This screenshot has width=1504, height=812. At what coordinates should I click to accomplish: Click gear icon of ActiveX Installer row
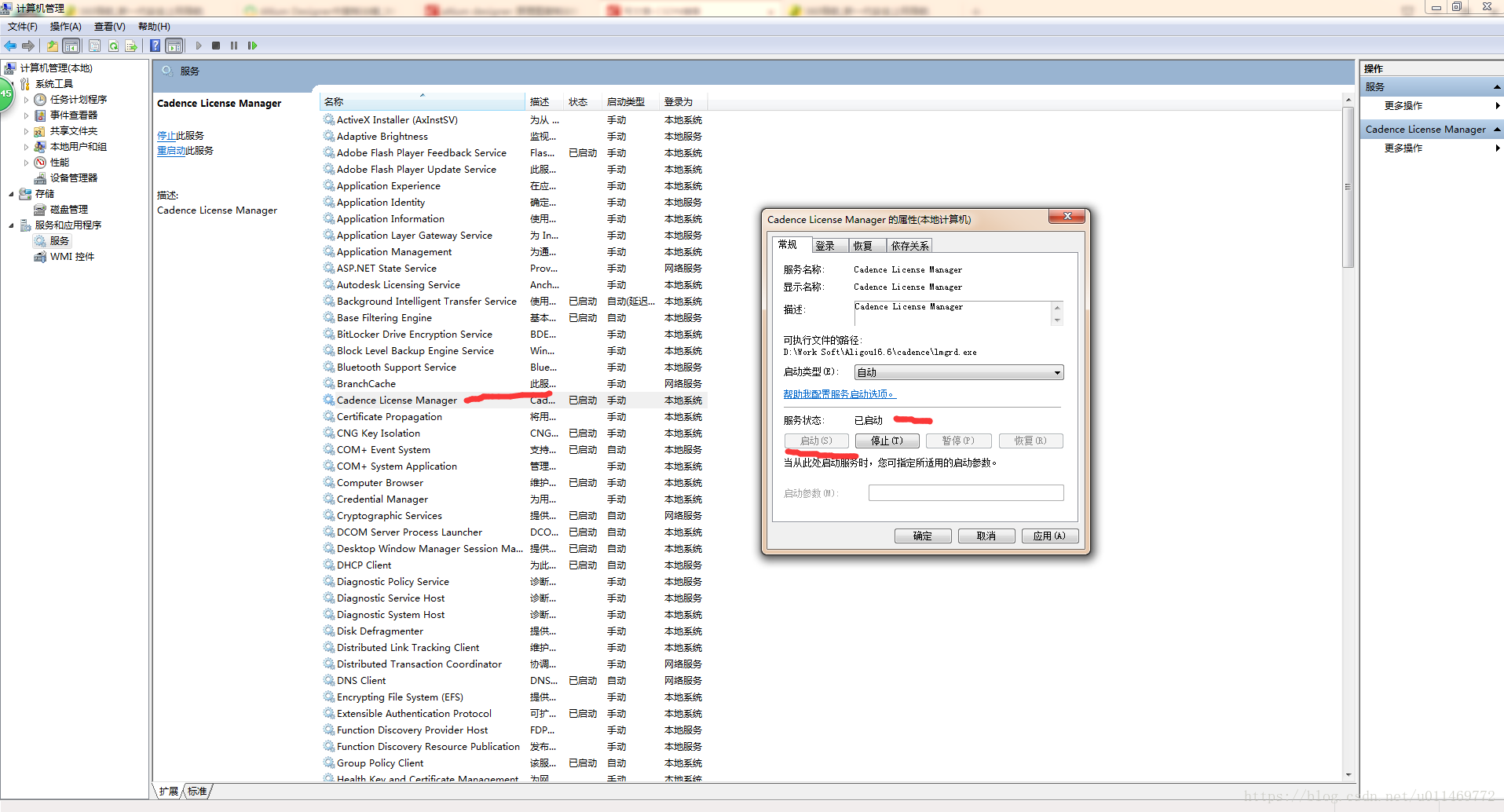point(329,119)
